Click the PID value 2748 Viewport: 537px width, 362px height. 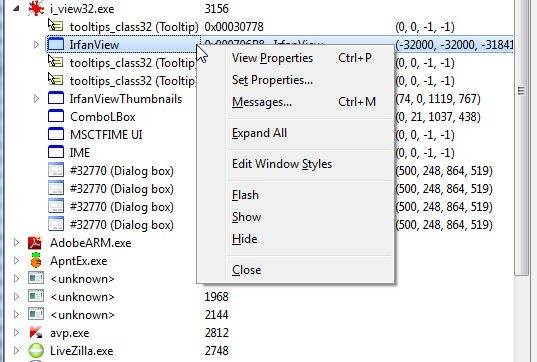click(216, 350)
